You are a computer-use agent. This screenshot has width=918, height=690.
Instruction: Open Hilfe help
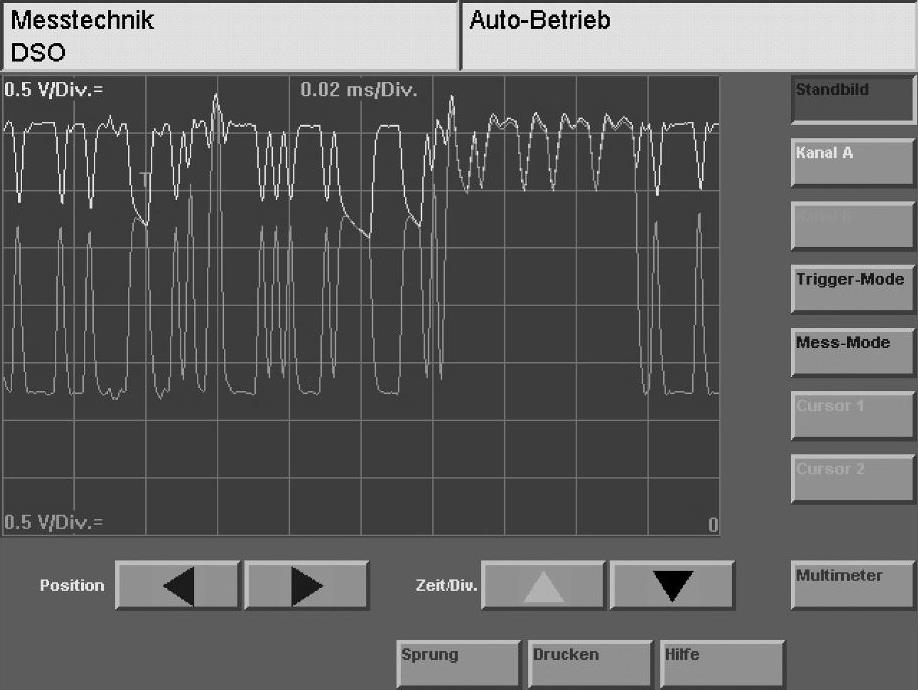(722, 664)
